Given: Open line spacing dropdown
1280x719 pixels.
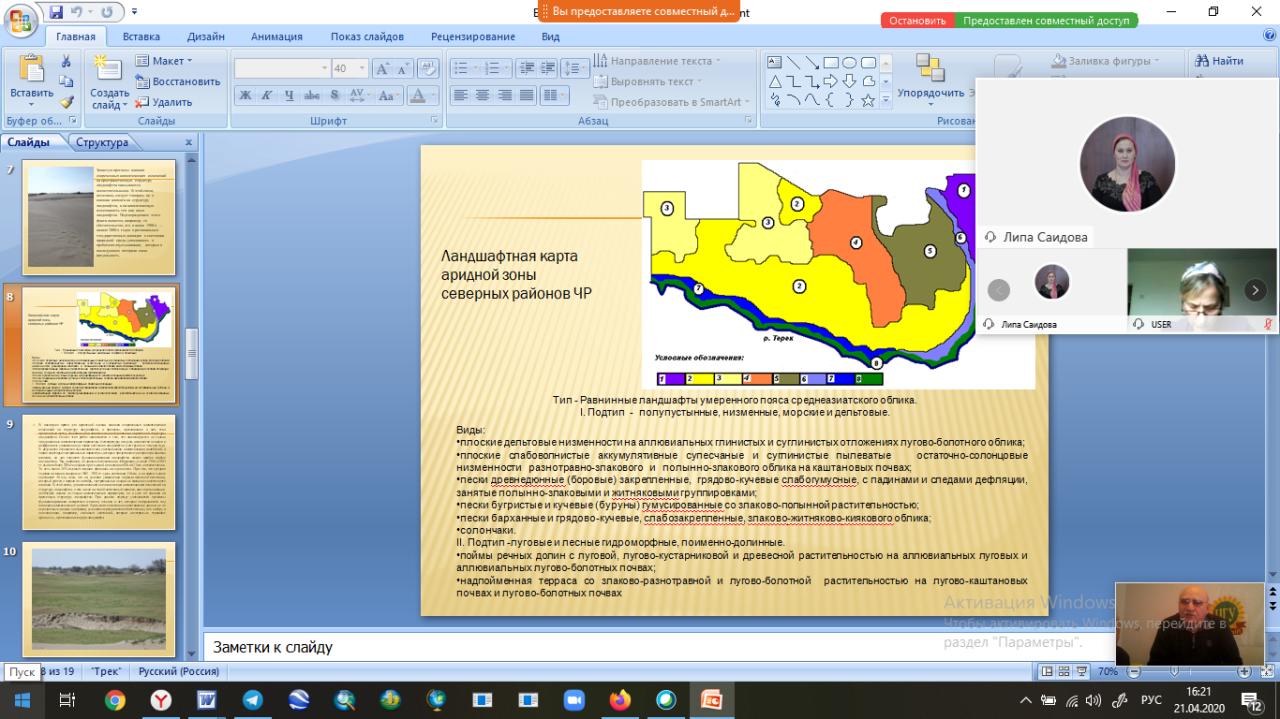Looking at the screenshot, I should point(576,69).
